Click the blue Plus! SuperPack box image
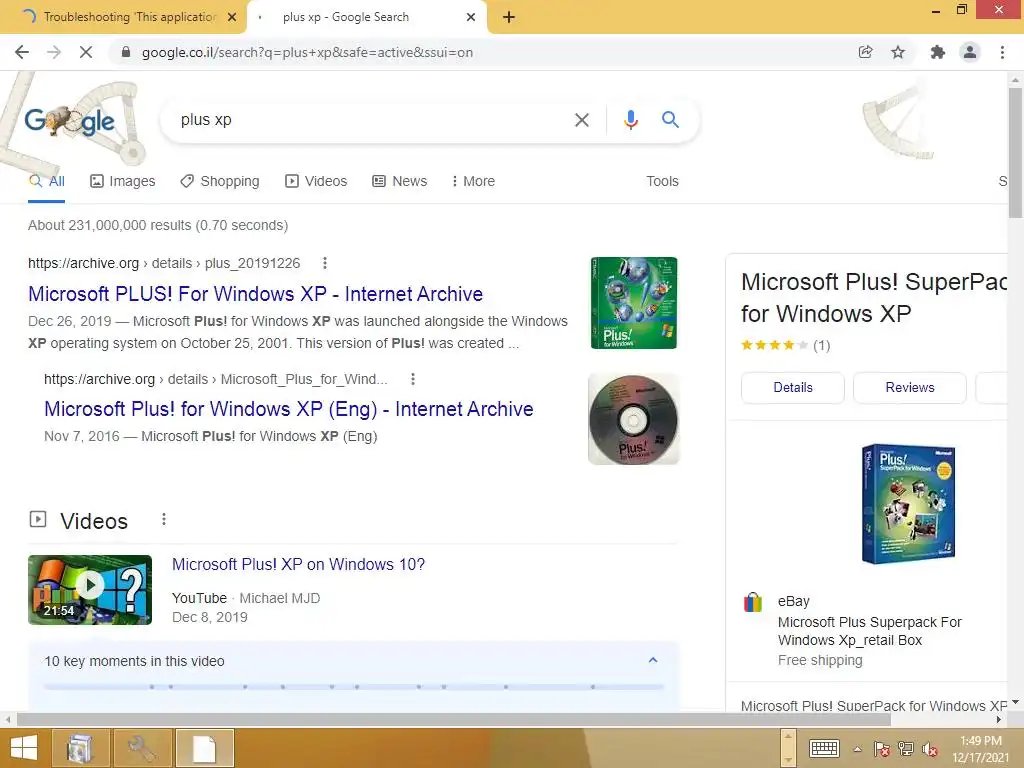 (x=908, y=504)
